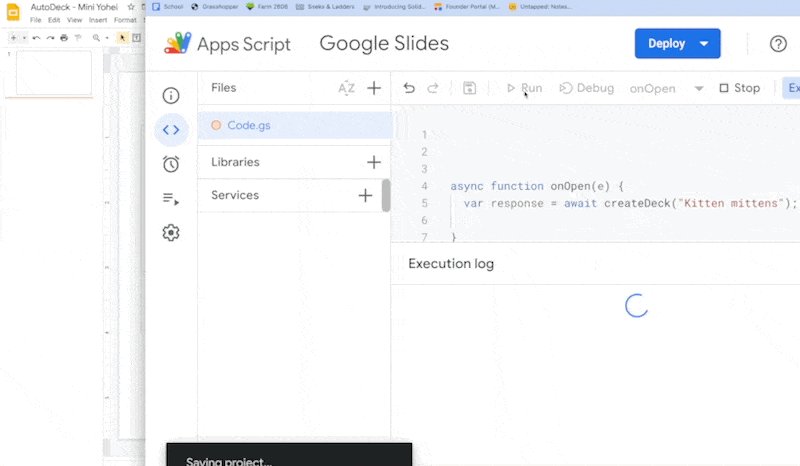
Task: Choose the Slides text box tool
Action: (x=136, y=37)
